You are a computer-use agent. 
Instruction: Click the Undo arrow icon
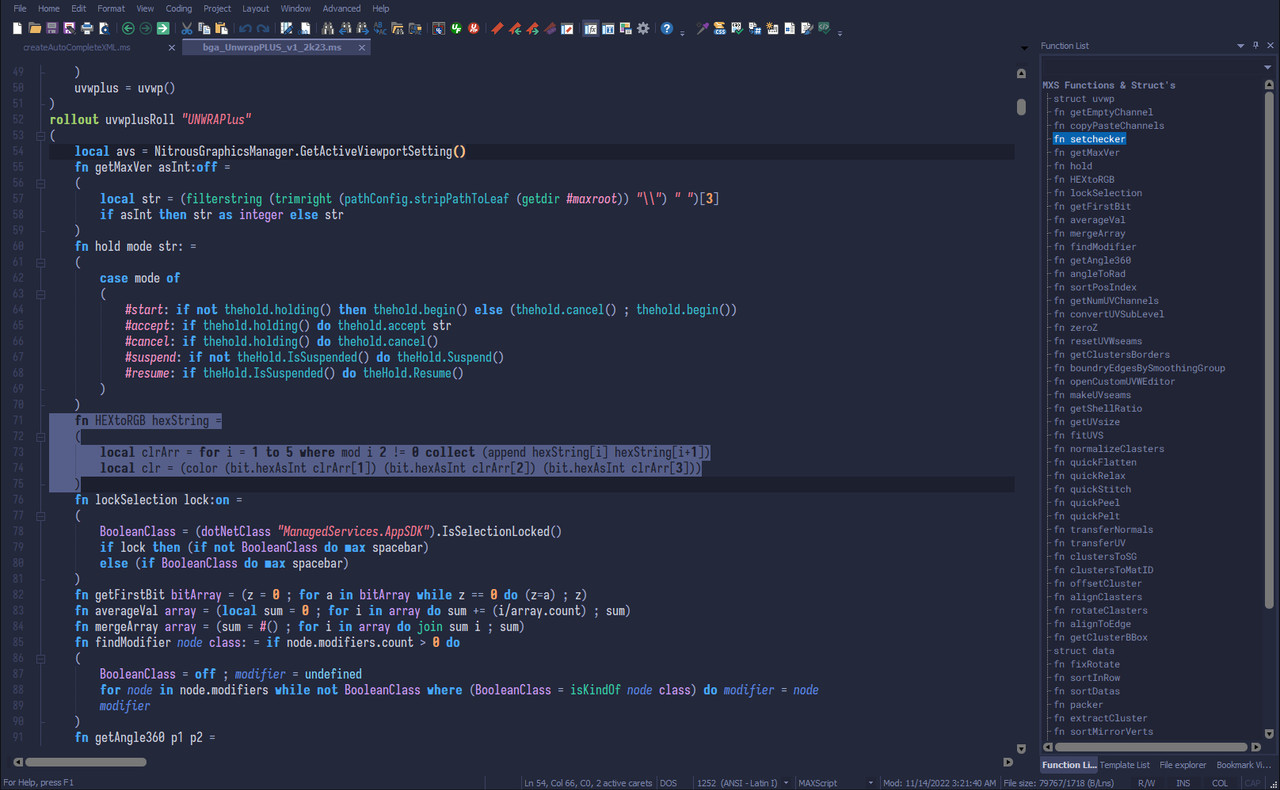(x=245, y=28)
